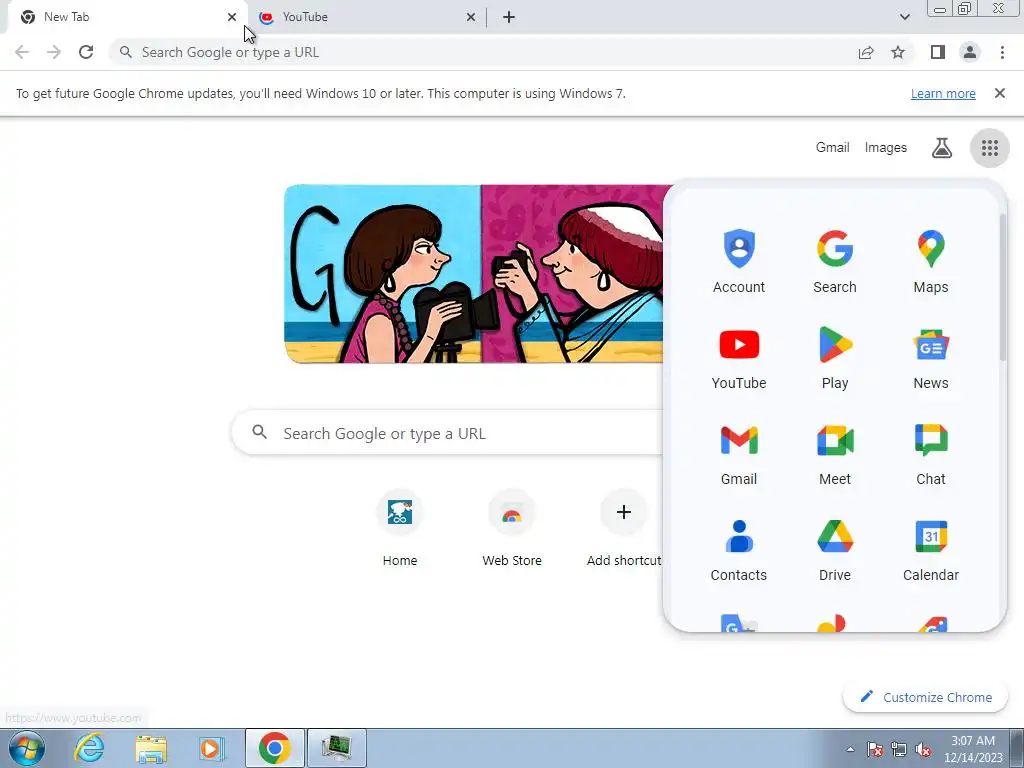This screenshot has height=768, width=1024.
Task: Open Gmail icon in apps grid
Action: point(739,454)
